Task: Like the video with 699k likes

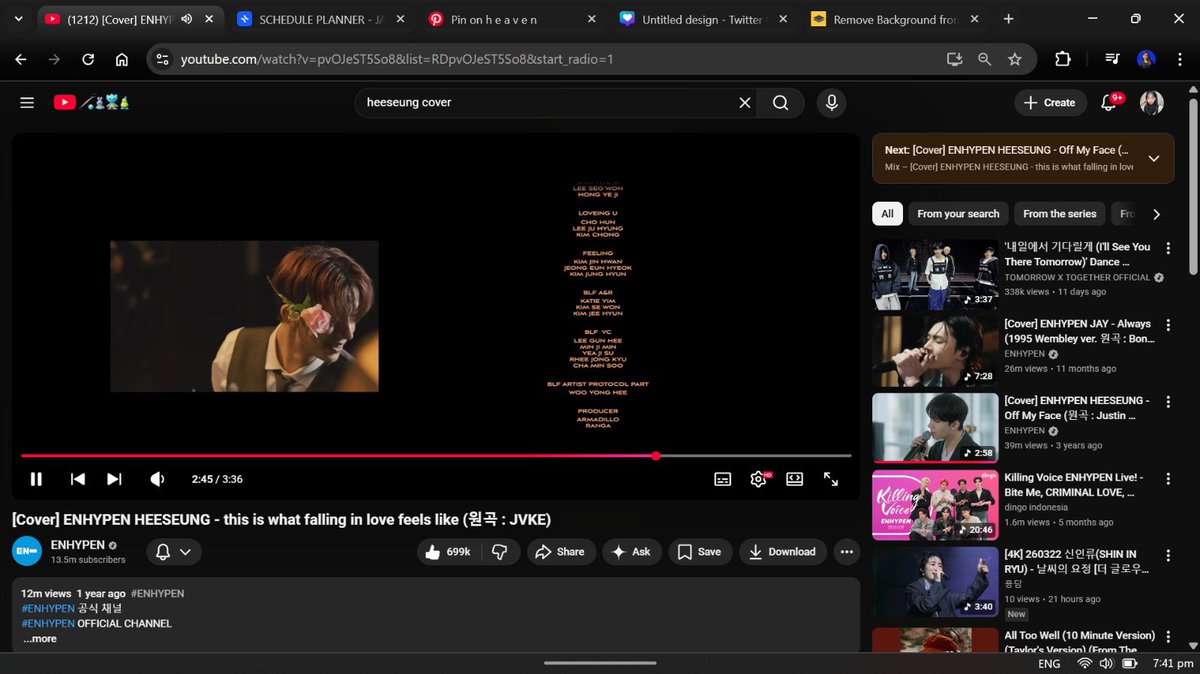Action: 447,552
